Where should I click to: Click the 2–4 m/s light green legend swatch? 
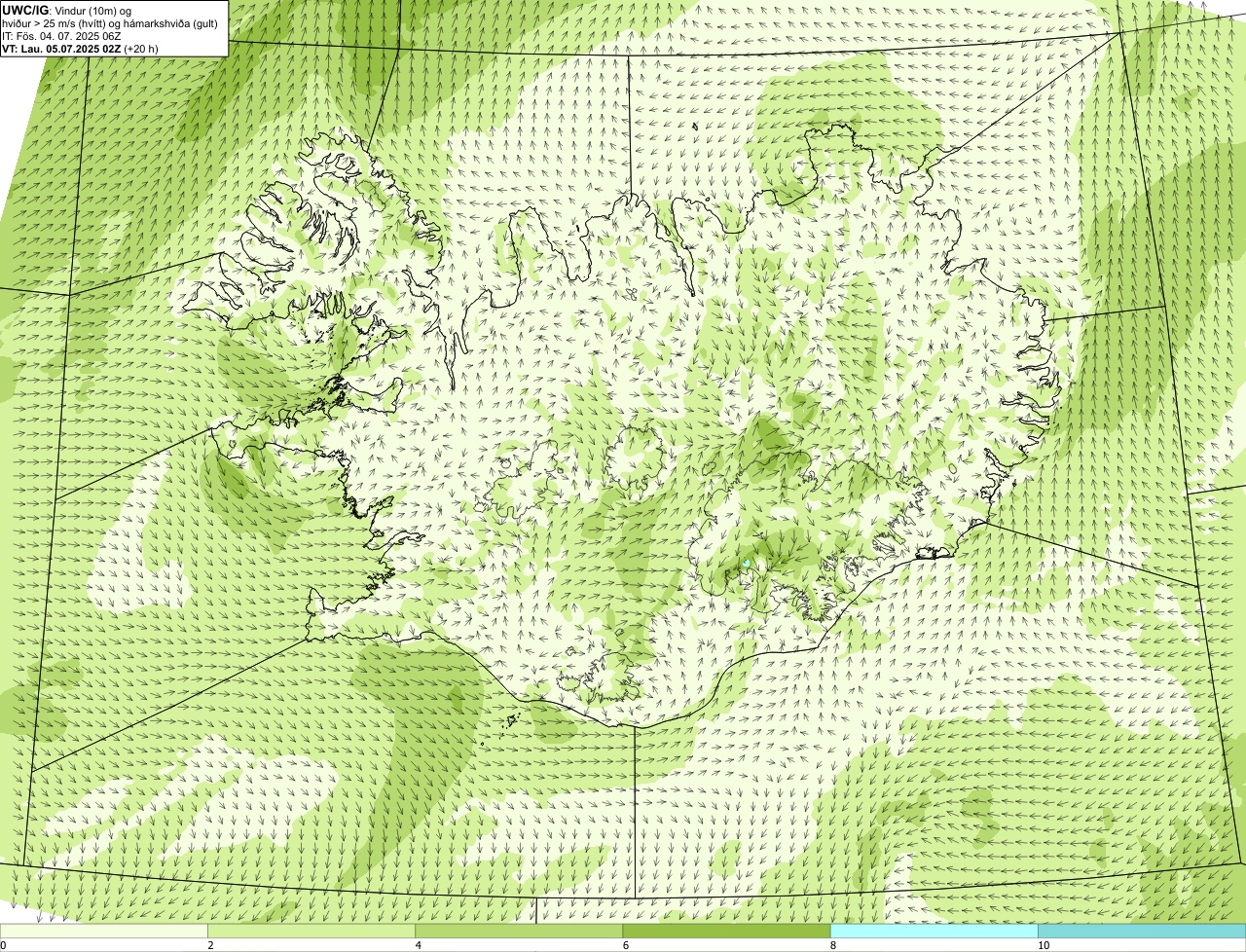tap(311, 932)
